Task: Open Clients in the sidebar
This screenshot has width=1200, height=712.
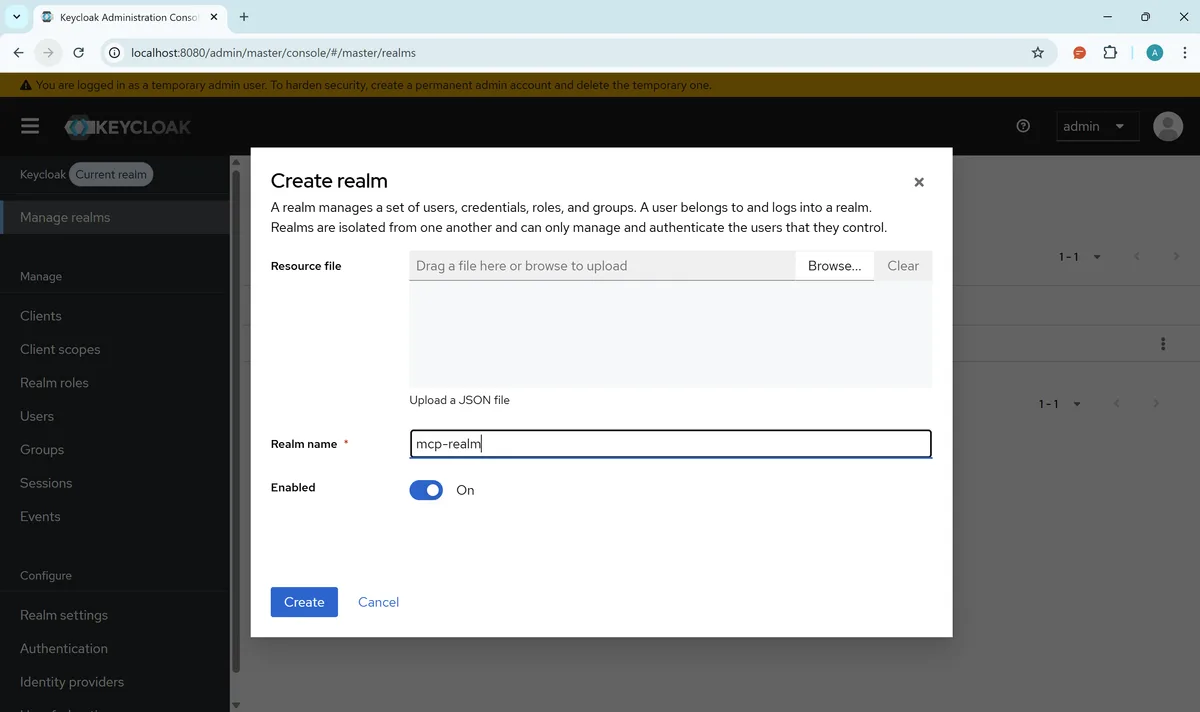Action: point(41,316)
